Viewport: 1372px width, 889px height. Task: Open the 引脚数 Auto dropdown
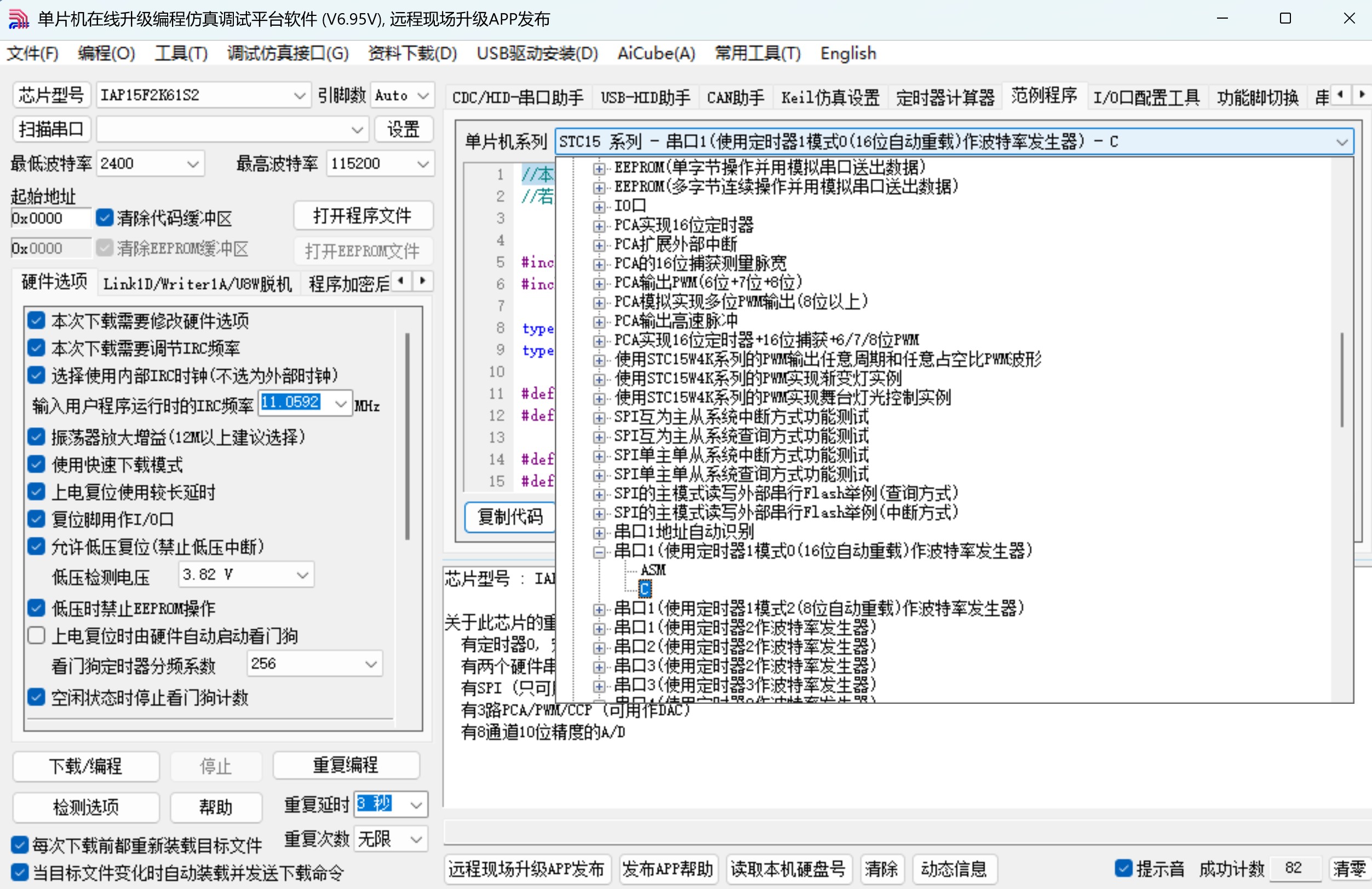point(424,95)
